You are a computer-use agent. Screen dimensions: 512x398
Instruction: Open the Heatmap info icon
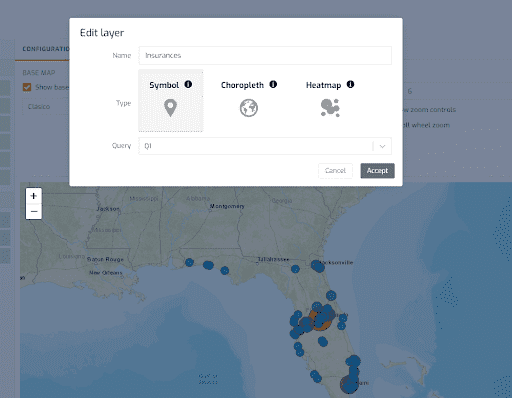click(x=350, y=84)
